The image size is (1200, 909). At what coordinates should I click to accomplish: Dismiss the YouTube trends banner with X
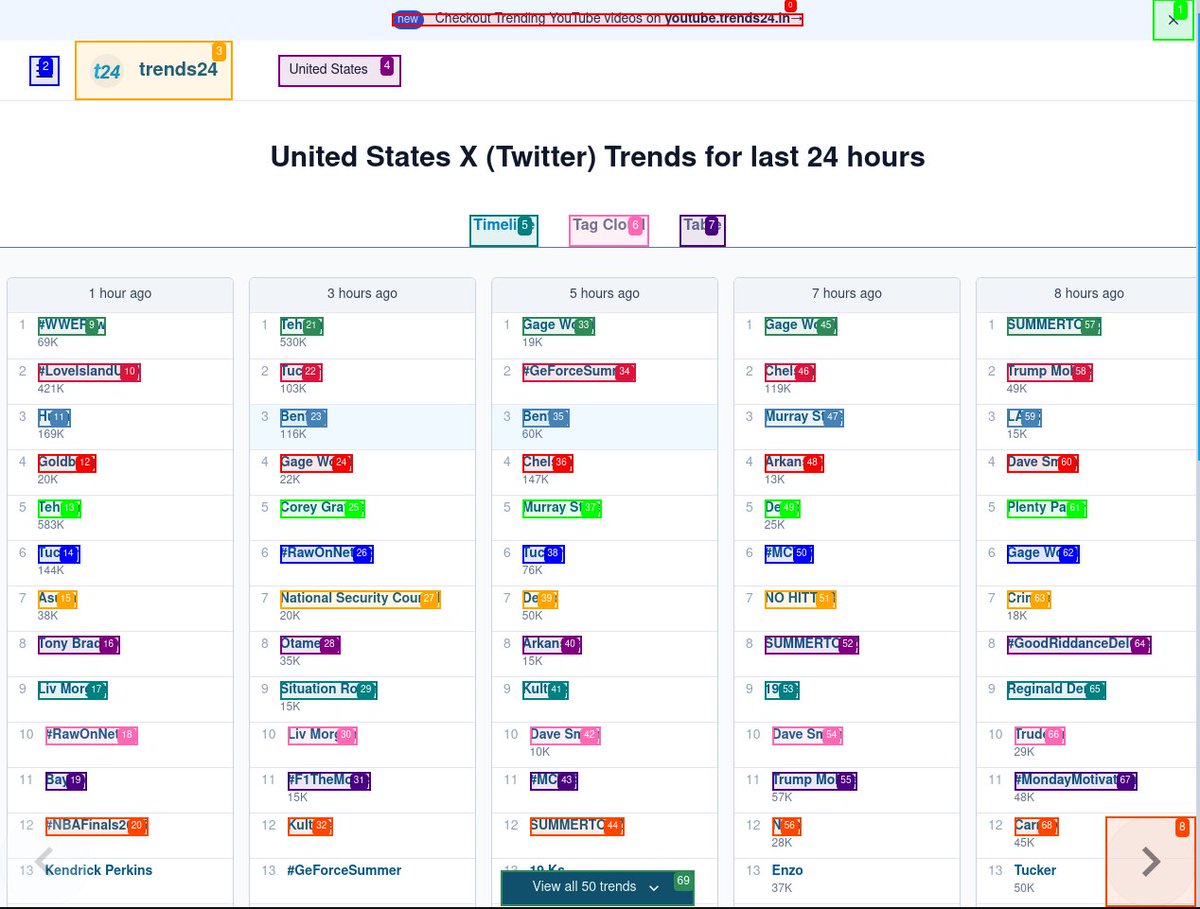coord(1173,20)
